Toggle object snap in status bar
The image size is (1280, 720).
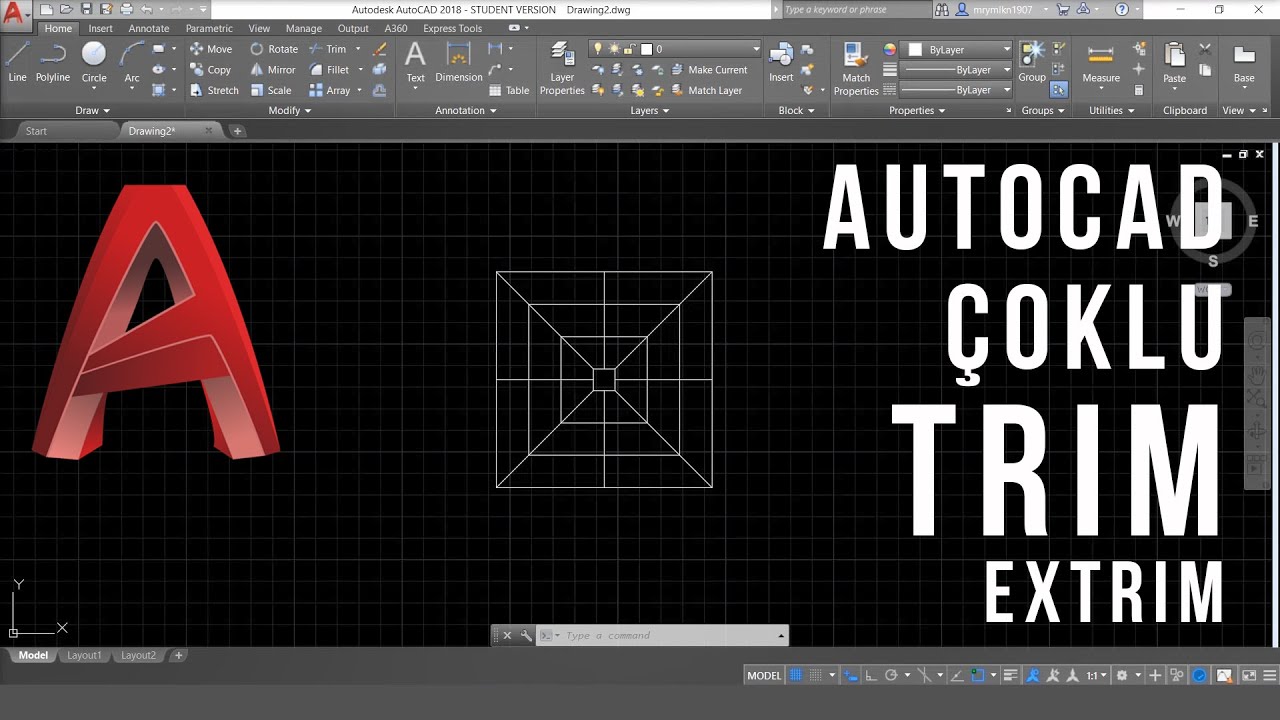coord(979,675)
